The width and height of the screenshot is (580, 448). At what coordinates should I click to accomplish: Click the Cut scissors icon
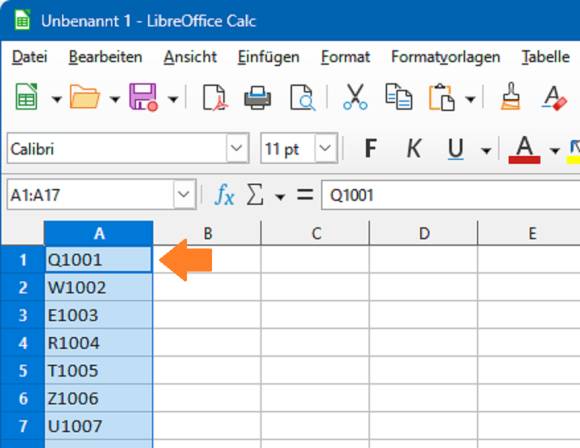(x=355, y=97)
